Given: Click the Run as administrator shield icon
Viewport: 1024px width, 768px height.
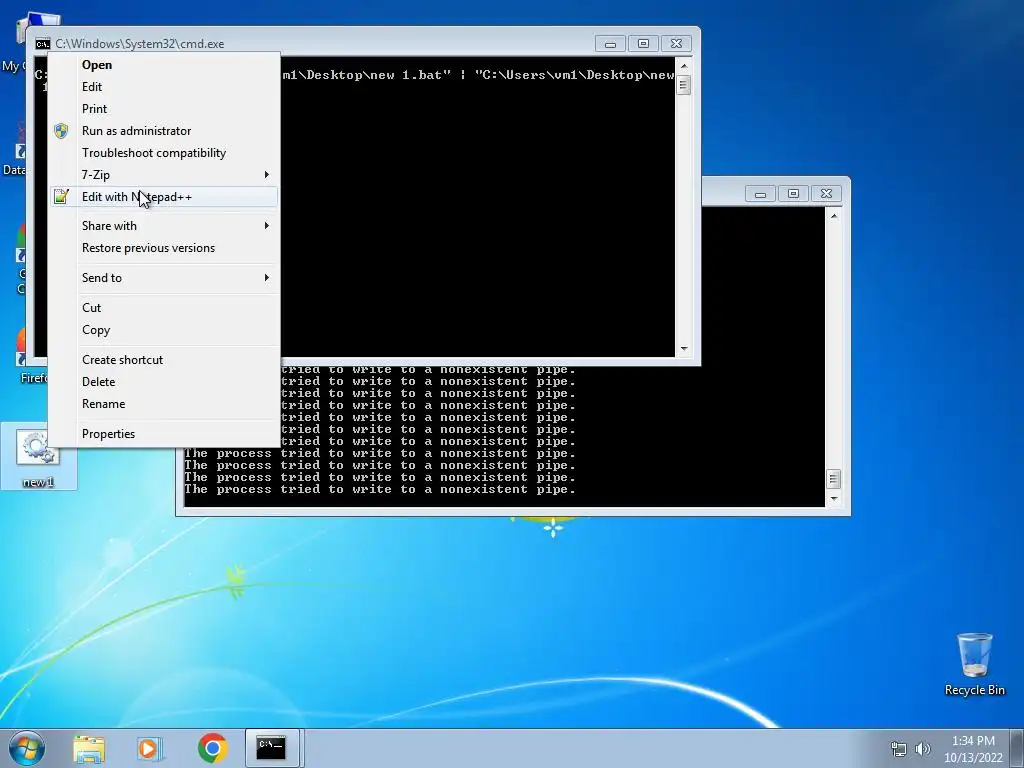Looking at the screenshot, I should point(61,131).
